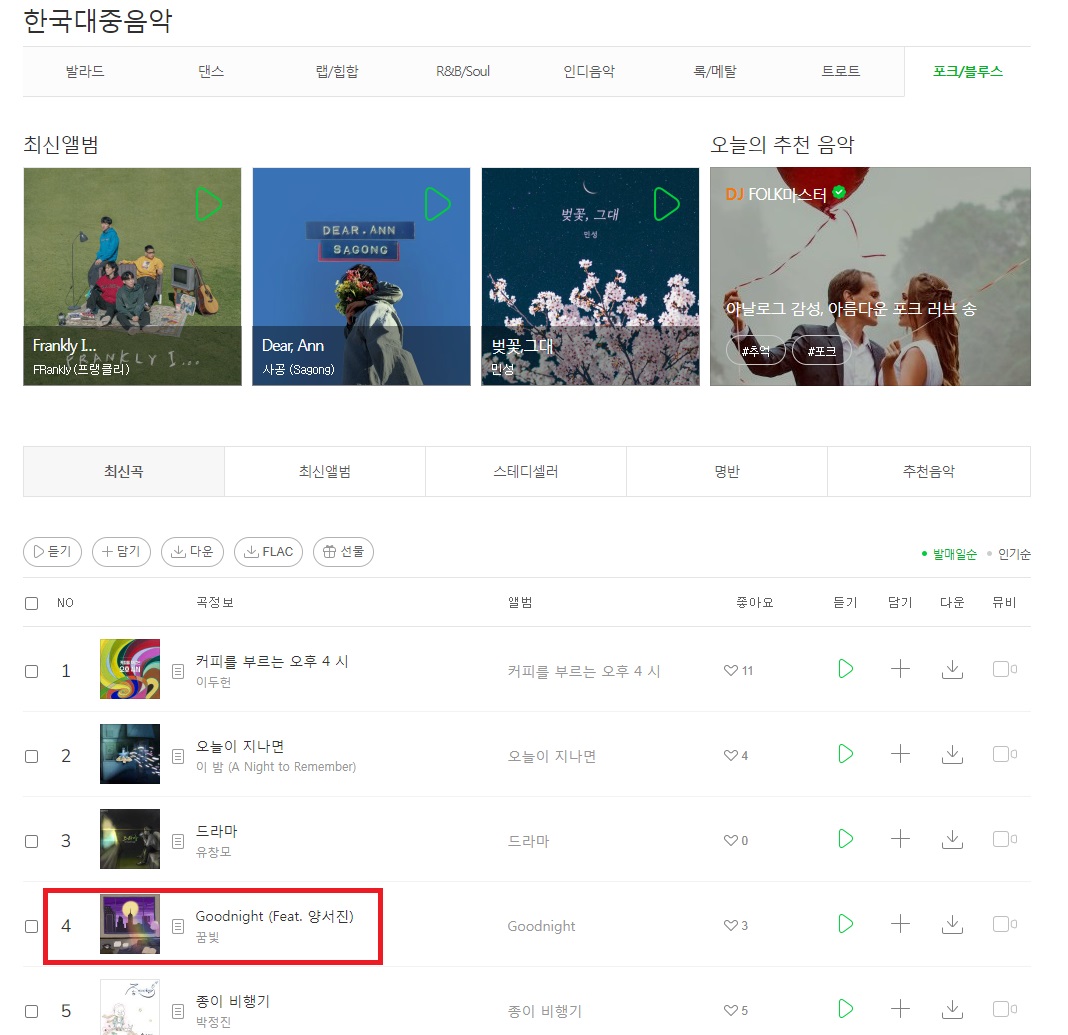Check the select-all tracks checkbox

31,603
